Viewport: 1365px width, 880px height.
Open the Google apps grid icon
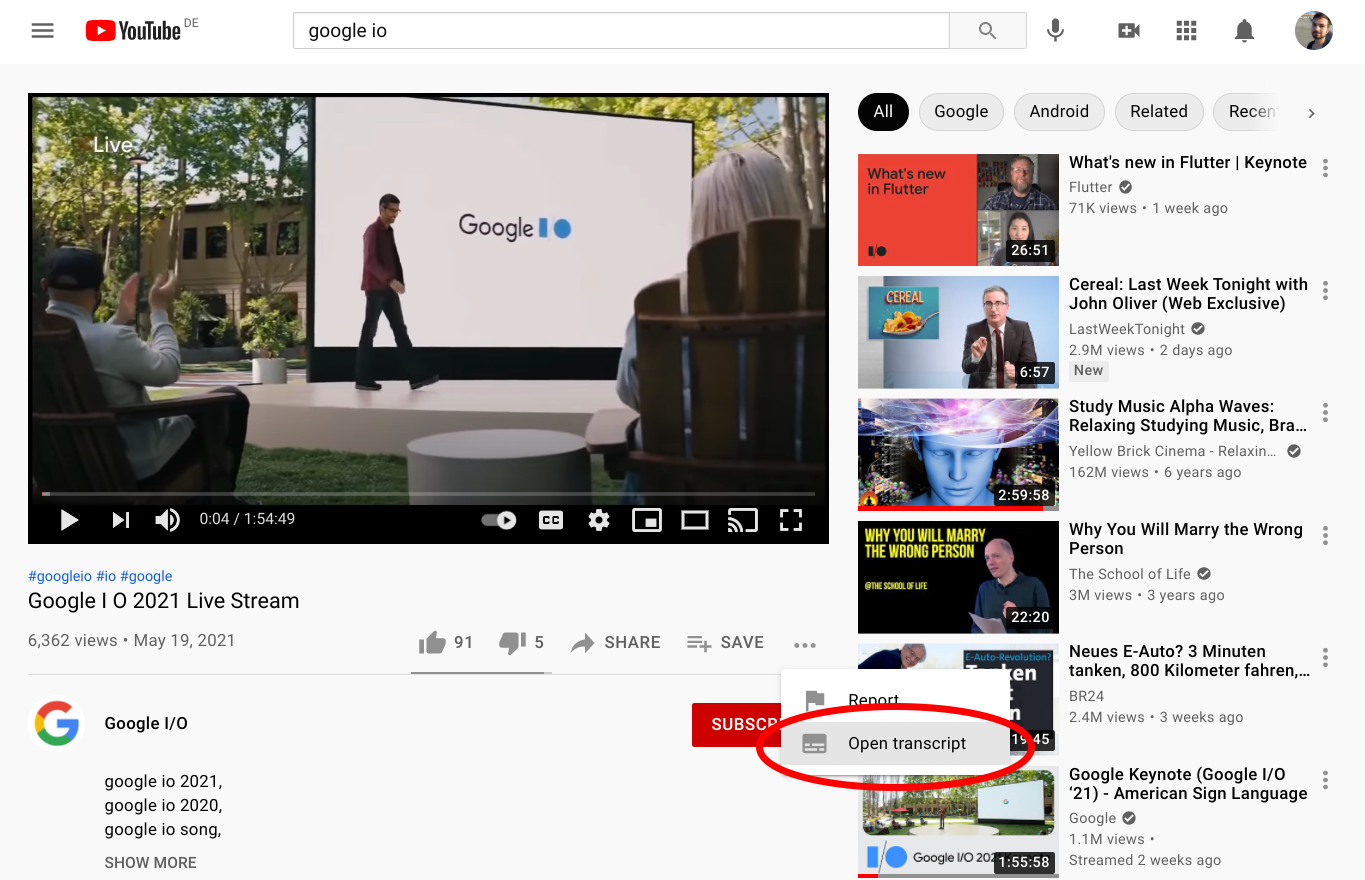(x=1186, y=31)
